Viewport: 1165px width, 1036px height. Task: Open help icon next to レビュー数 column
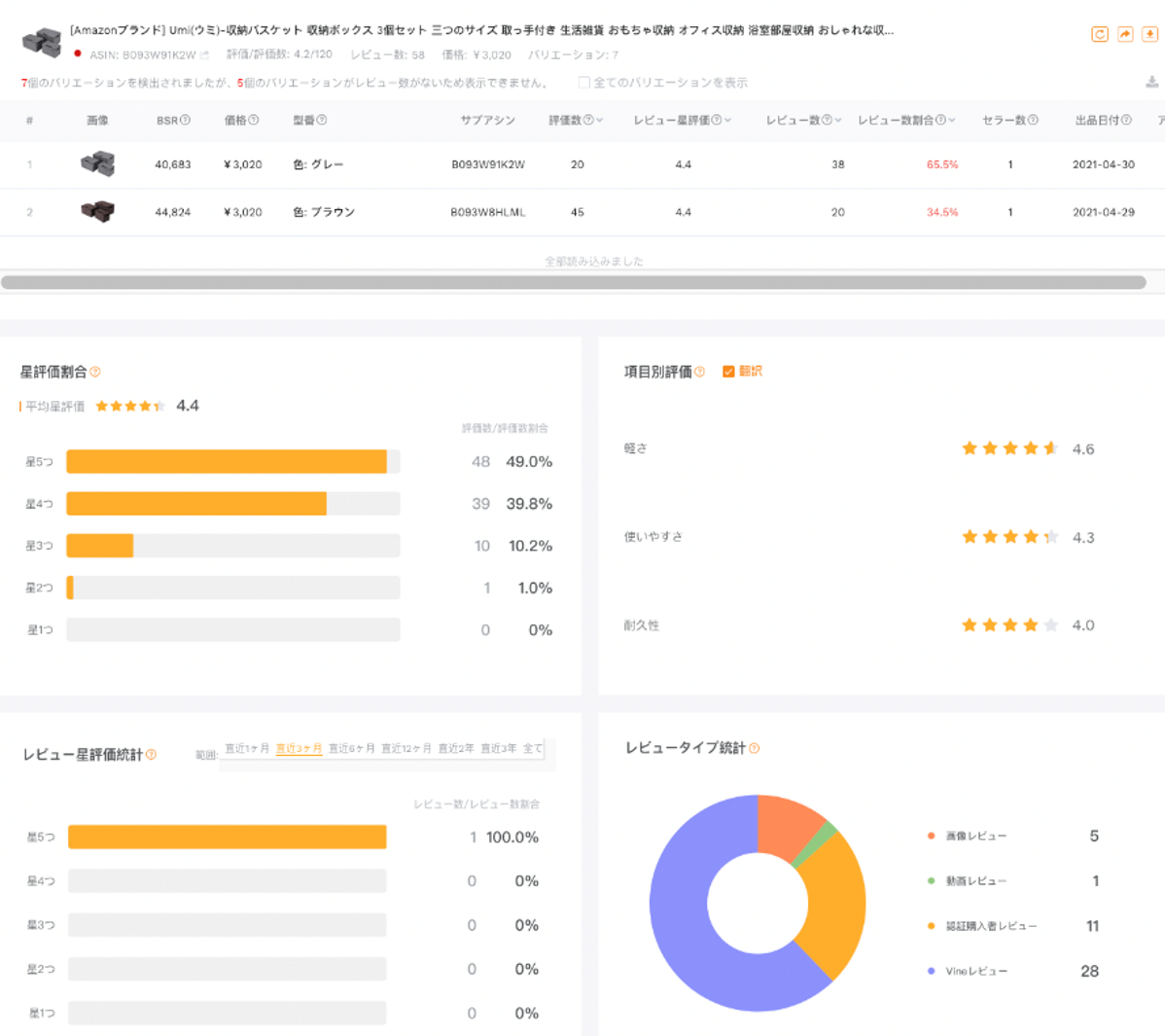click(x=827, y=121)
